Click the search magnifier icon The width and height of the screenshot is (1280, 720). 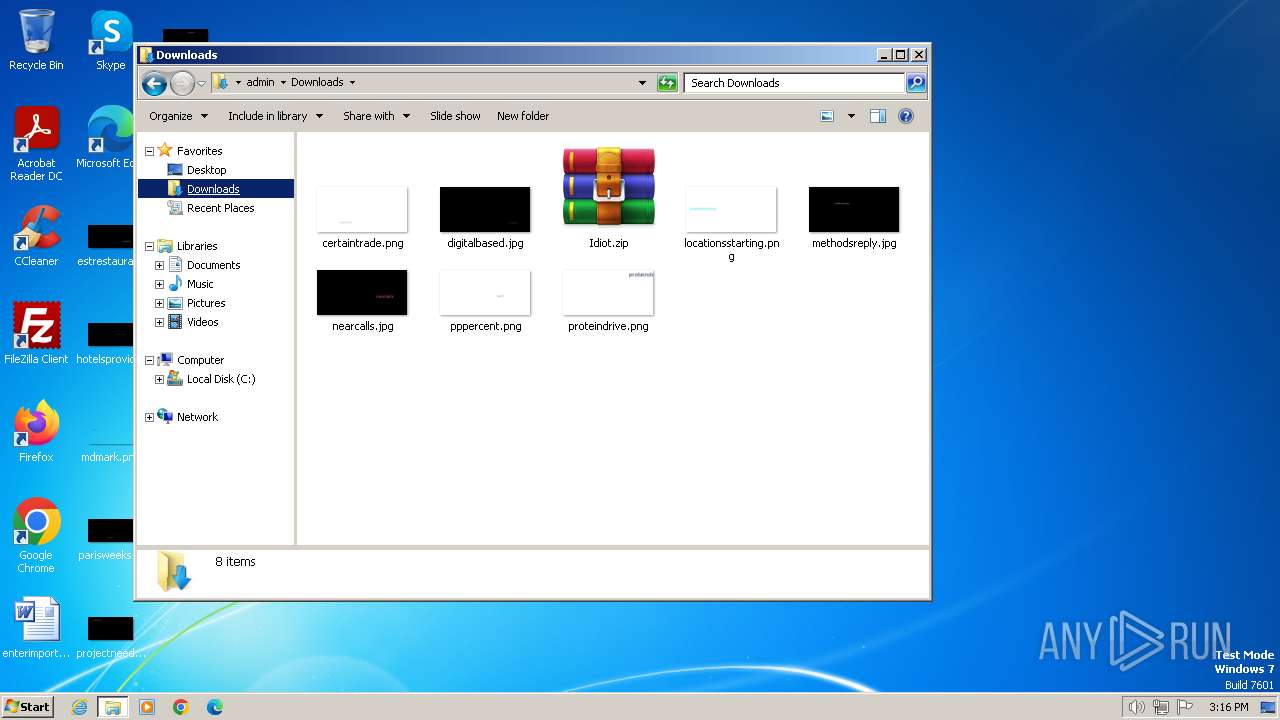click(915, 83)
